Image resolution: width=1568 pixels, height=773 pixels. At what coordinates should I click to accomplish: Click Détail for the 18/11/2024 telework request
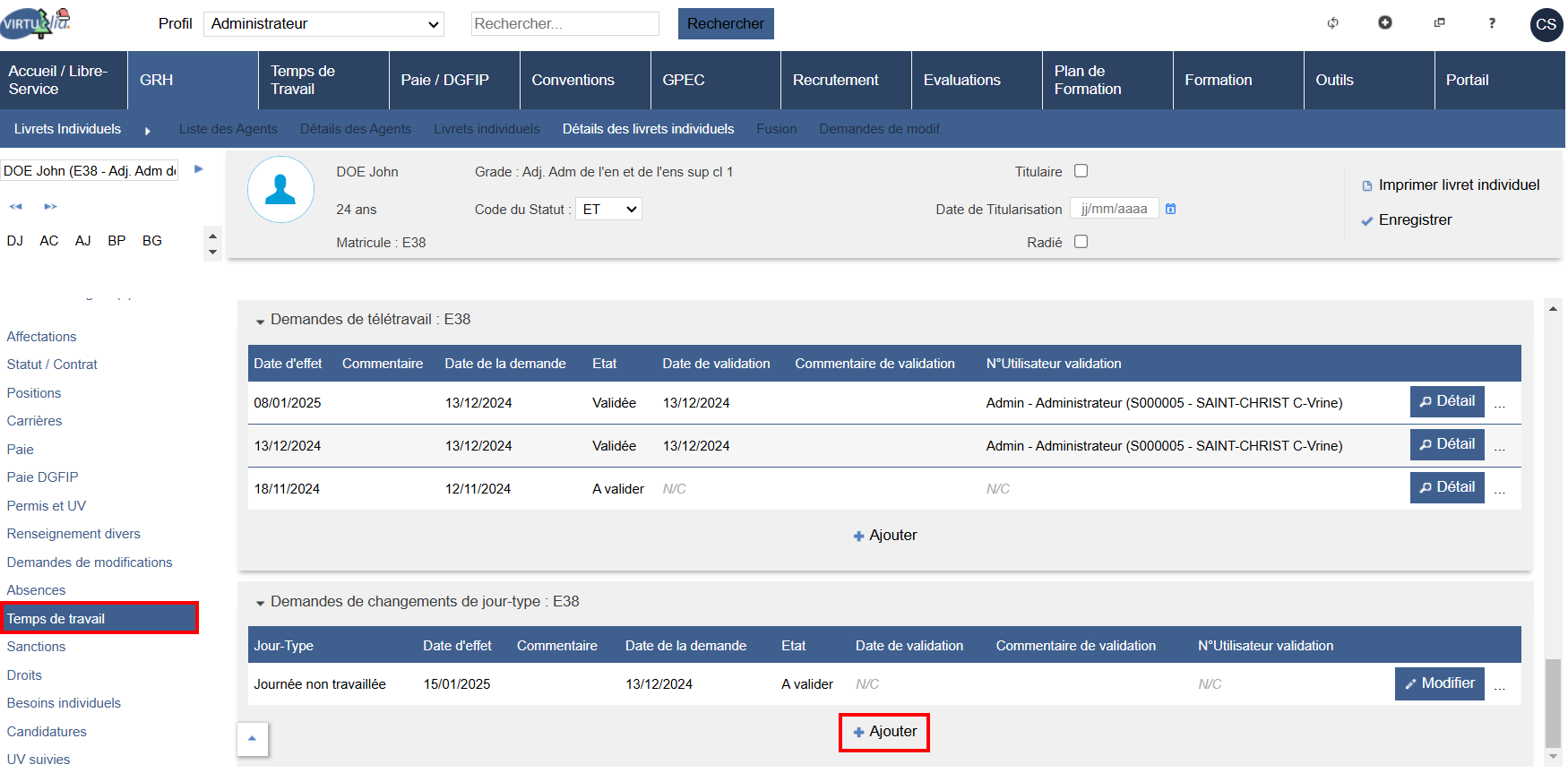click(x=1446, y=488)
